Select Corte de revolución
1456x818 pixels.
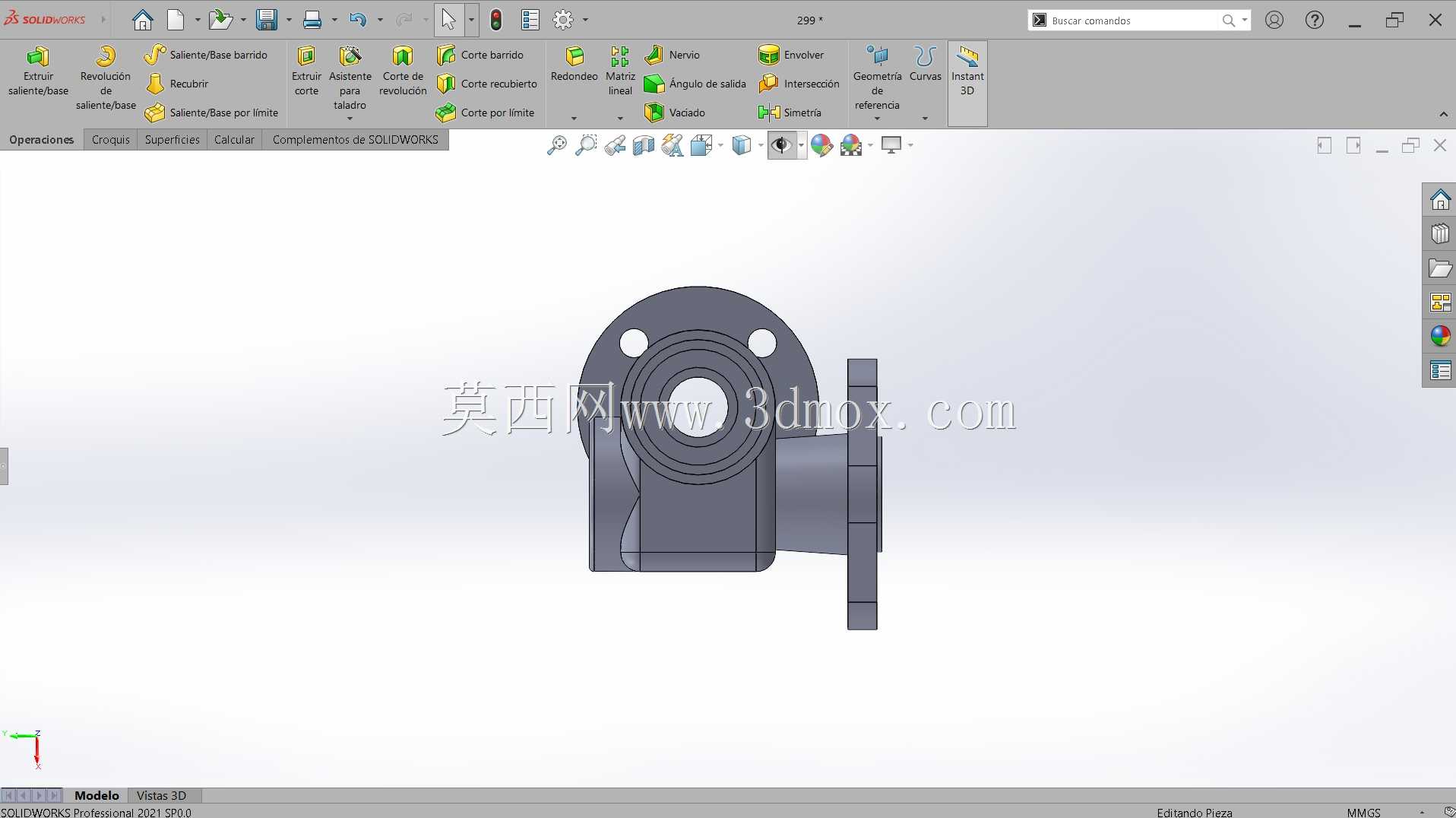tap(403, 72)
